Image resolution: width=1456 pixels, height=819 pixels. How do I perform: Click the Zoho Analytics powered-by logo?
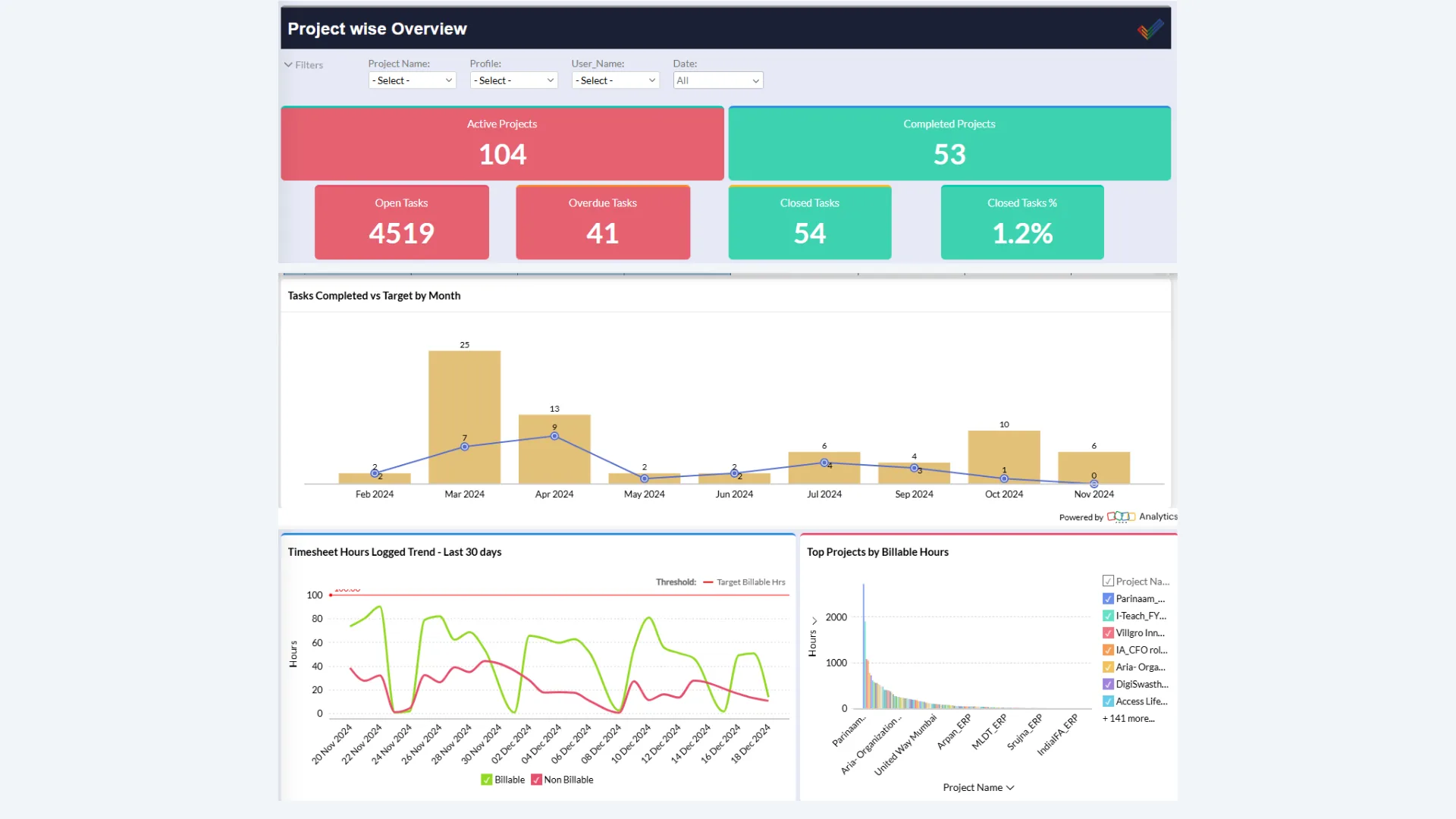coord(1121,516)
